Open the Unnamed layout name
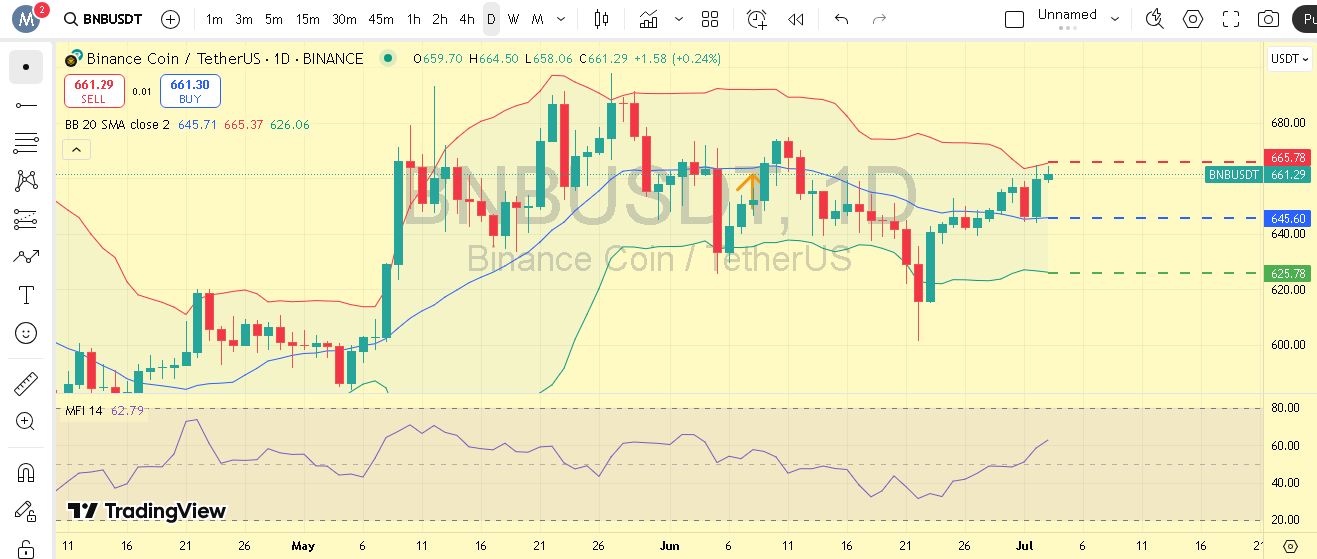Screen dimensions: 1317x559 [x=1067, y=15]
